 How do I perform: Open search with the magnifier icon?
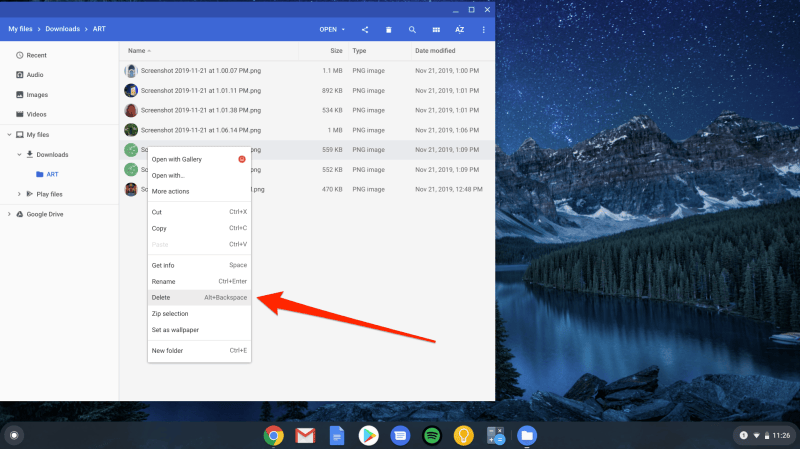[412, 30]
